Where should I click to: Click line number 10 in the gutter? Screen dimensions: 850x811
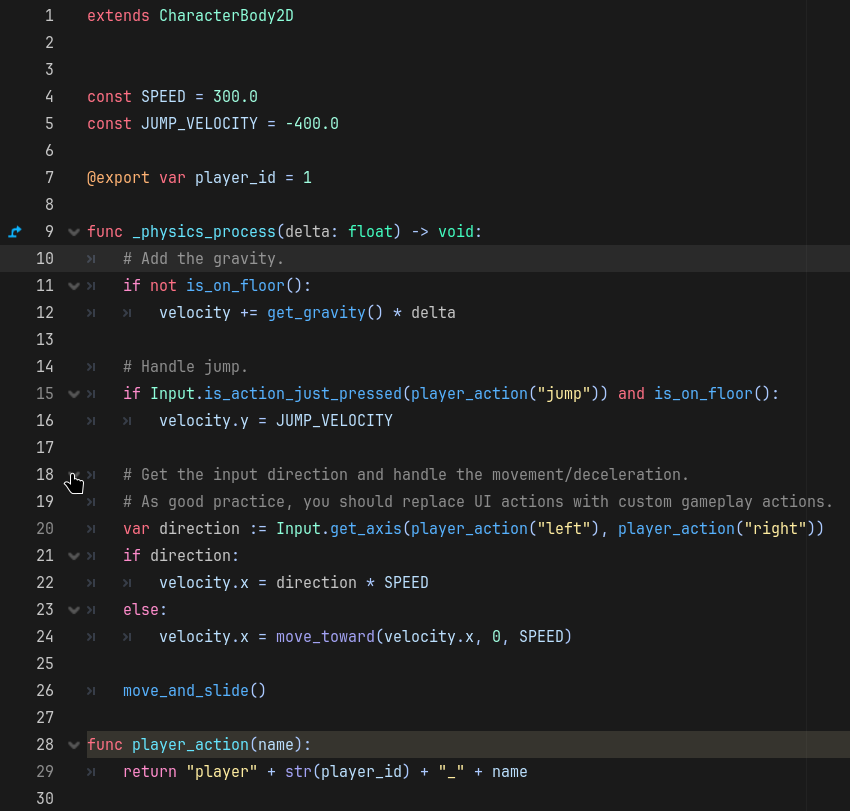click(44, 259)
